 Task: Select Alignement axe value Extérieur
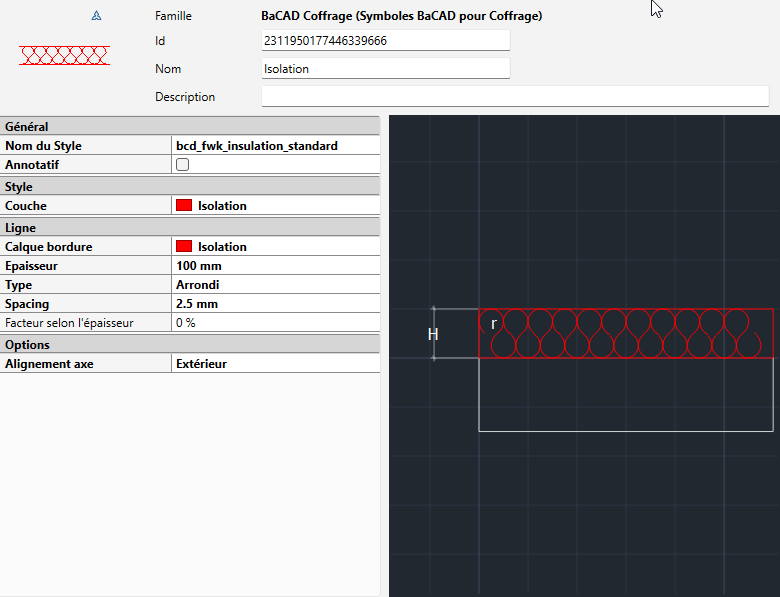click(276, 364)
